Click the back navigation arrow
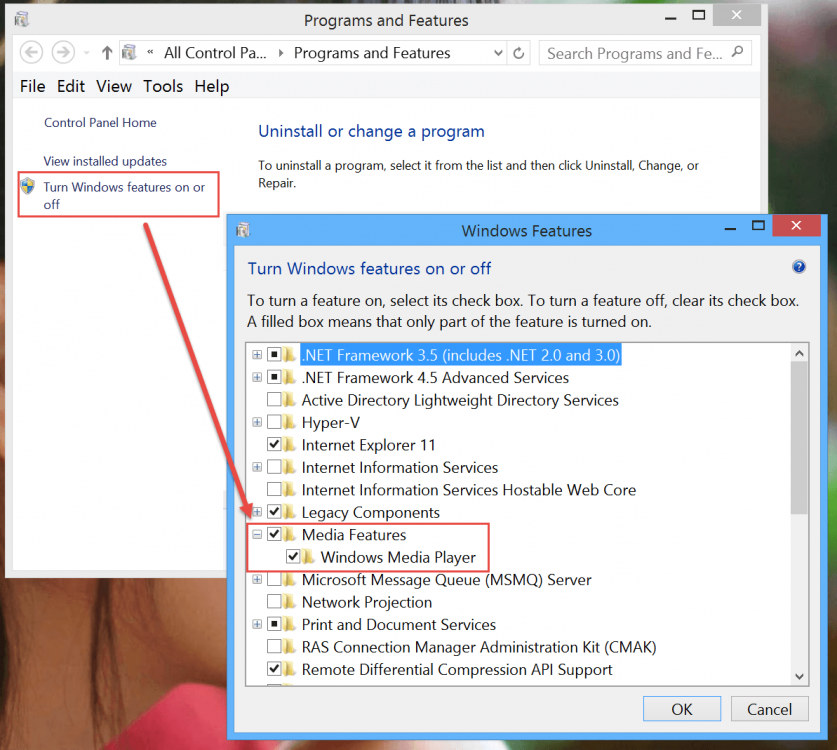This screenshot has width=837, height=750. pos(29,53)
